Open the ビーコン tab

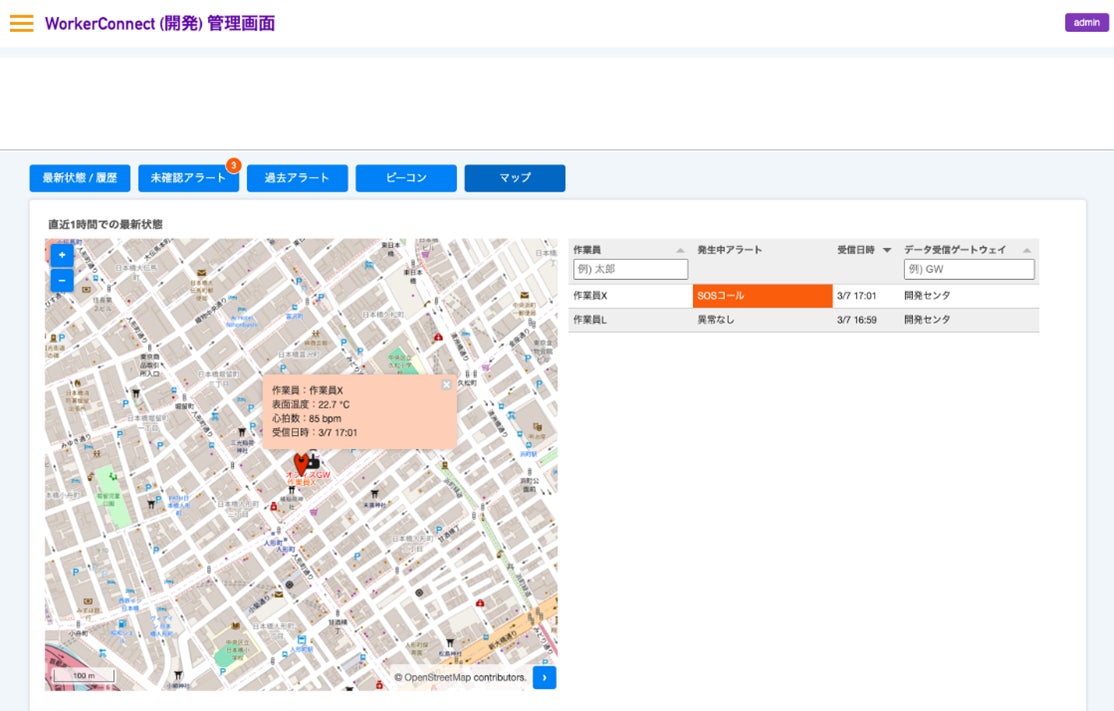[x=406, y=178]
